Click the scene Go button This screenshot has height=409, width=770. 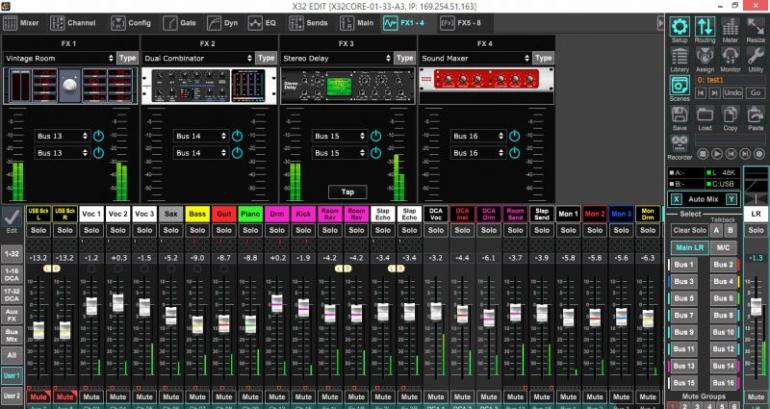(x=755, y=92)
